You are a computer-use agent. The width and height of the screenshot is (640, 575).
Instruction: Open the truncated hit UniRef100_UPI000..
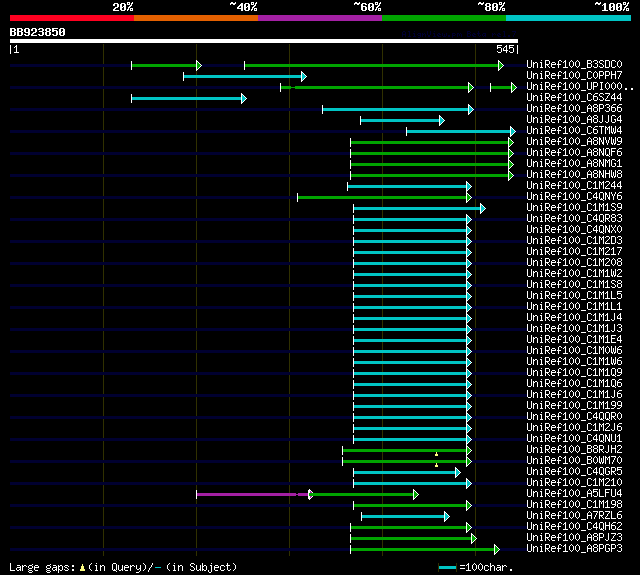pyautogui.click(x=580, y=87)
